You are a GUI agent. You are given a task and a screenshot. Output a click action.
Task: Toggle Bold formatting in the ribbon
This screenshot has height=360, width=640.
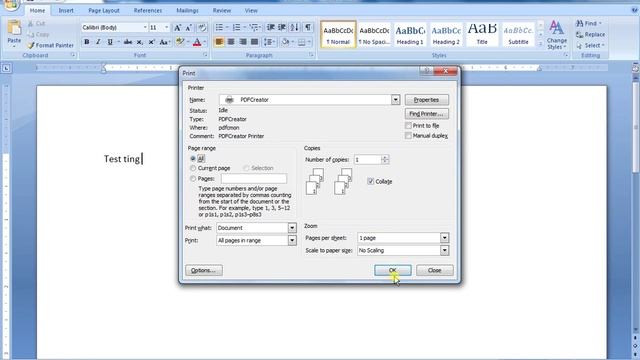pos(87,42)
